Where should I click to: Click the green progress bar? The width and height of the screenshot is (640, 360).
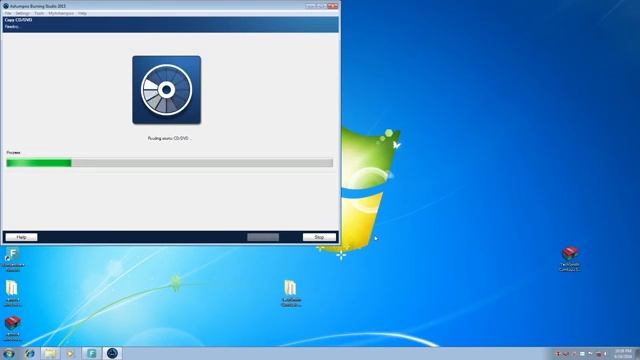[x=169, y=163]
